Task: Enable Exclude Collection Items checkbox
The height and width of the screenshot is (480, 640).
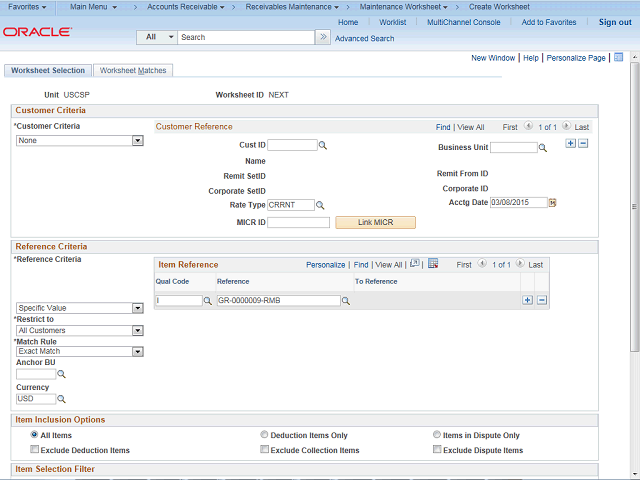Action: pos(264,450)
